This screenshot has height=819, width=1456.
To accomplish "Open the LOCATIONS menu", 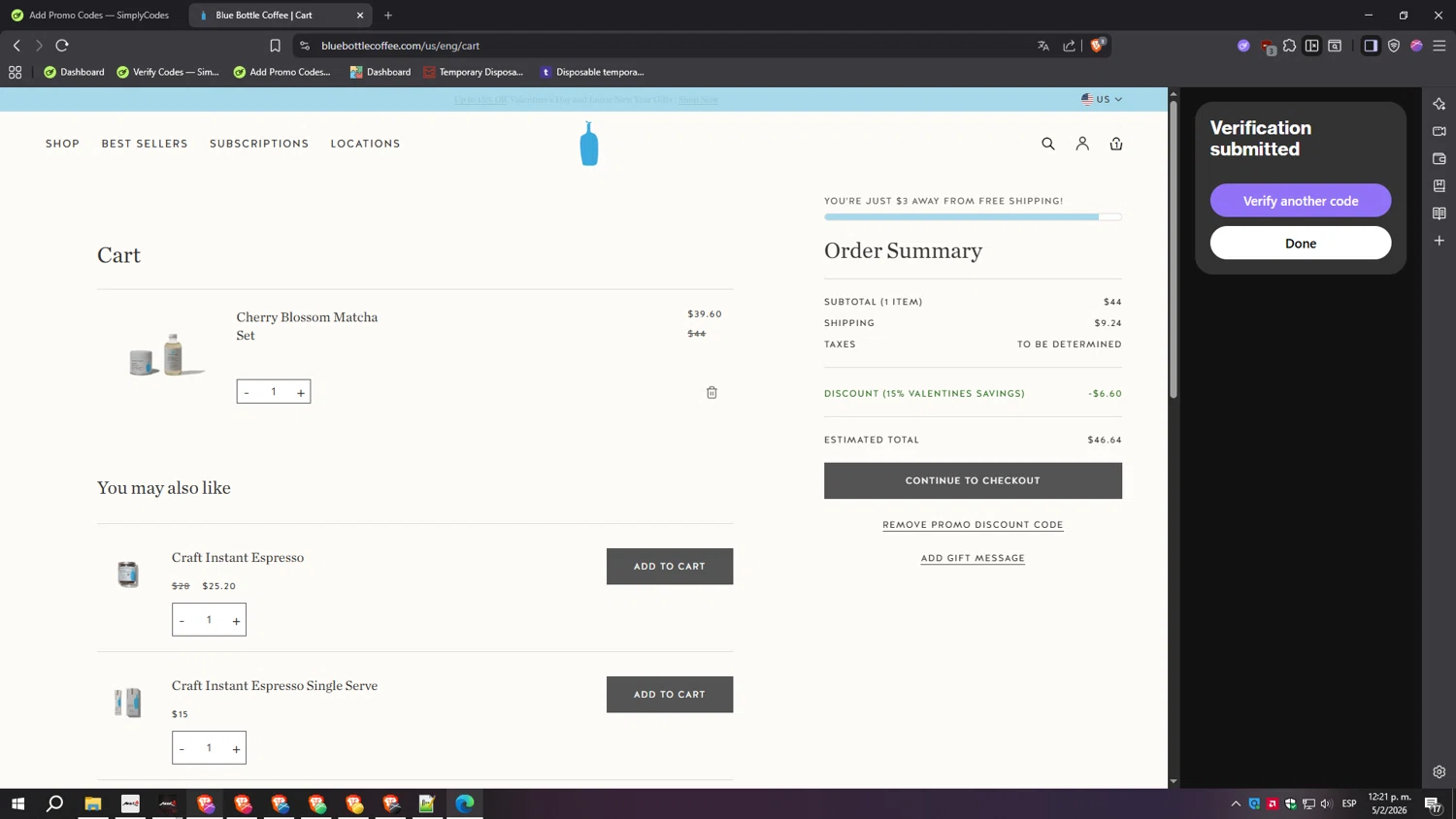I will 365,144.
